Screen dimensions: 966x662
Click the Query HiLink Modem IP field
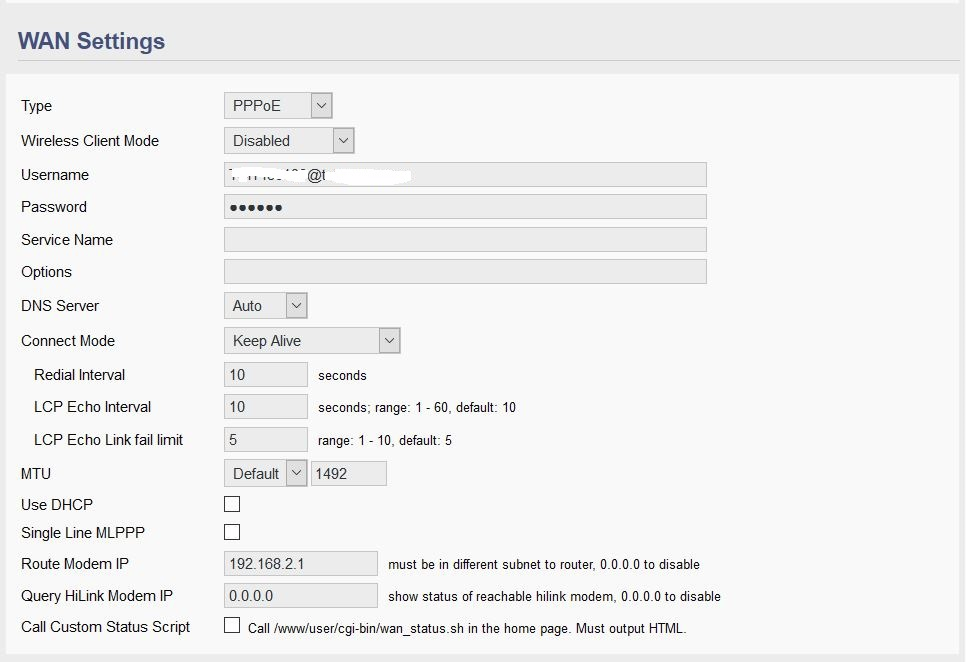(301, 596)
